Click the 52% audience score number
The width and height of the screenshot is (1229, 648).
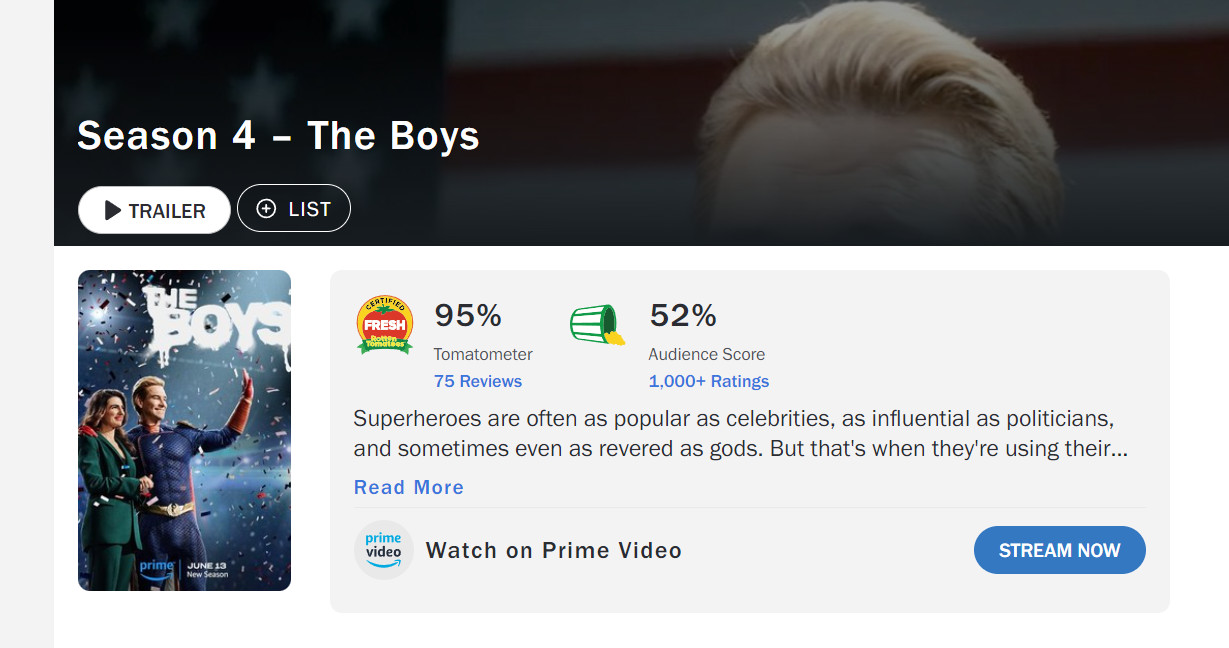click(683, 316)
